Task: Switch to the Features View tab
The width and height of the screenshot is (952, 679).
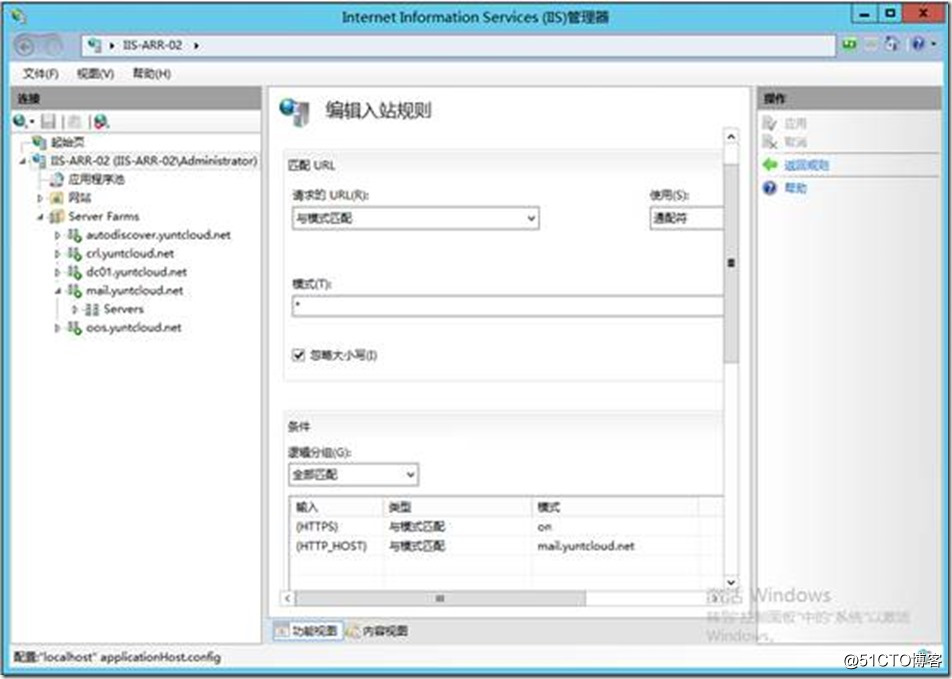Action: click(x=308, y=631)
